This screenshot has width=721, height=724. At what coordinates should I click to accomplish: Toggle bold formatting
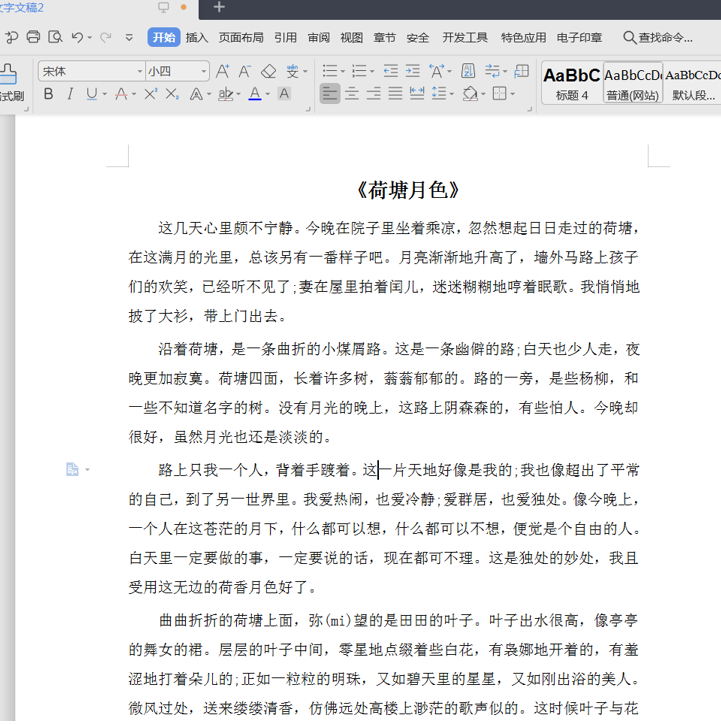[48, 94]
